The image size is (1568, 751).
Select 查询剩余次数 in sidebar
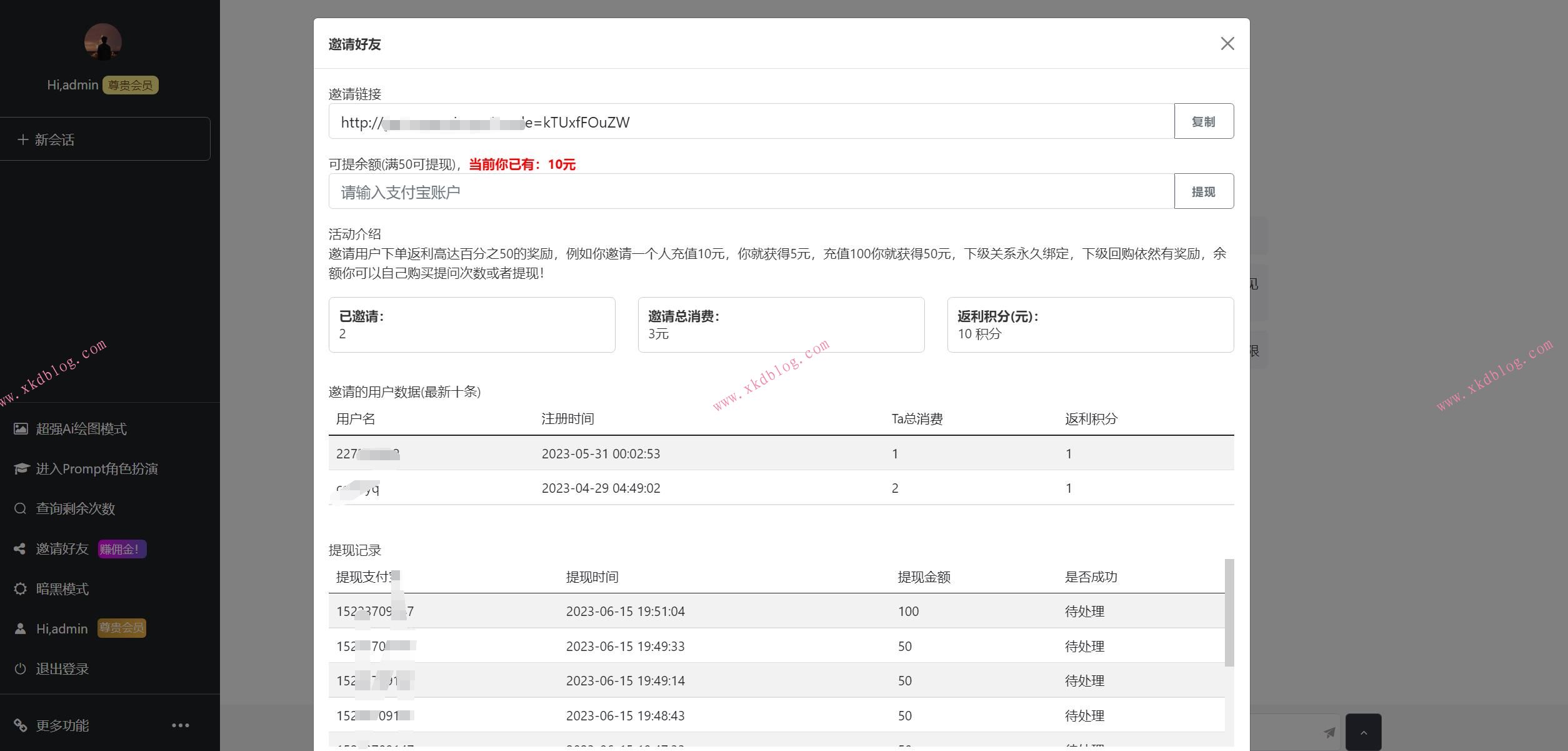click(x=76, y=508)
